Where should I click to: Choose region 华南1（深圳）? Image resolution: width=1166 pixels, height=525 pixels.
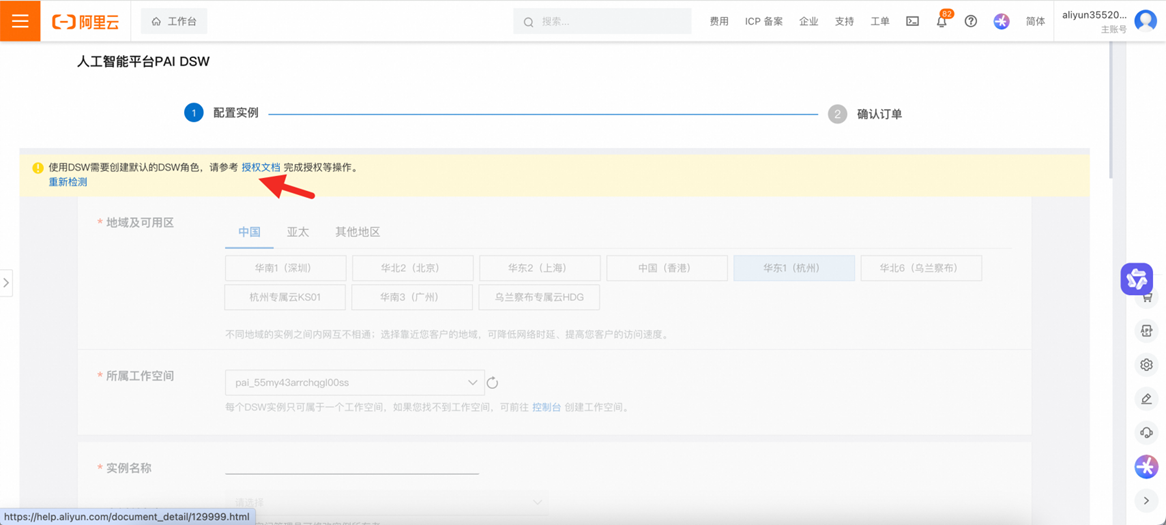point(286,268)
